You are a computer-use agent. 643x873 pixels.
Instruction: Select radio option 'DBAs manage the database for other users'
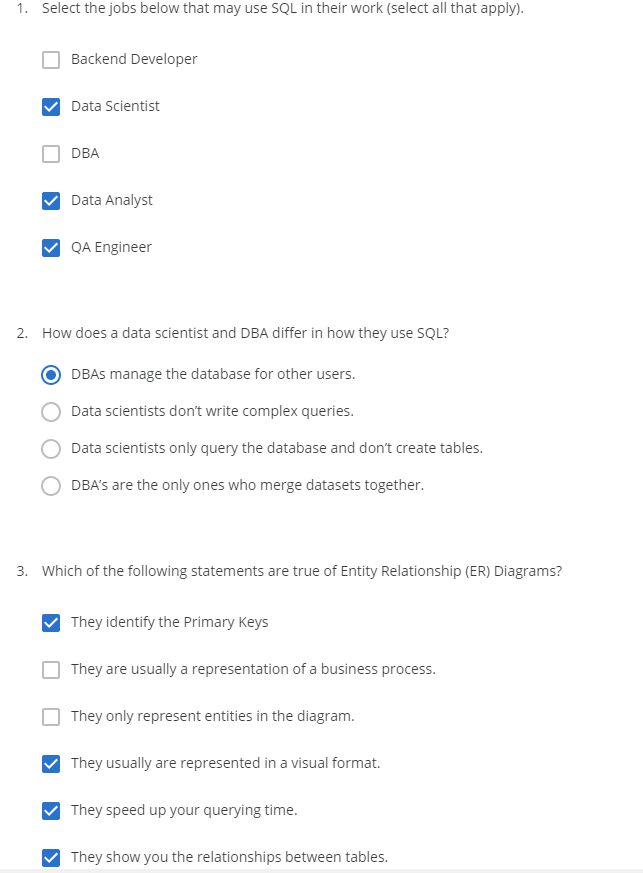click(51, 374)
